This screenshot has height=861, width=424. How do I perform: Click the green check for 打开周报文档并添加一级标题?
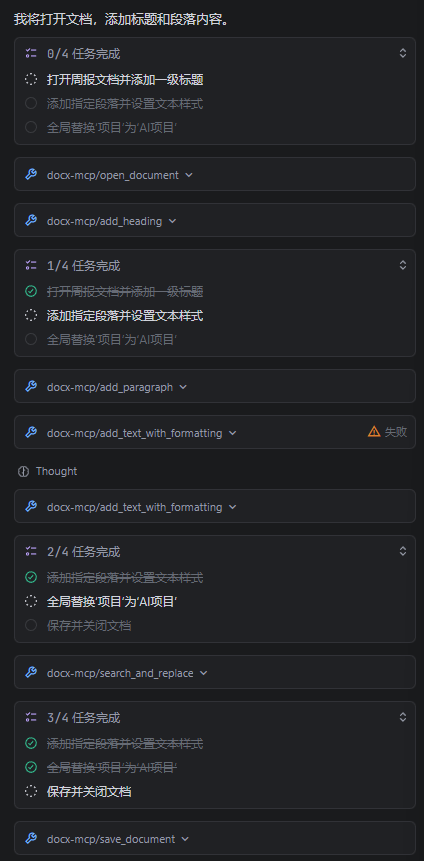click(x=31, y=292)
